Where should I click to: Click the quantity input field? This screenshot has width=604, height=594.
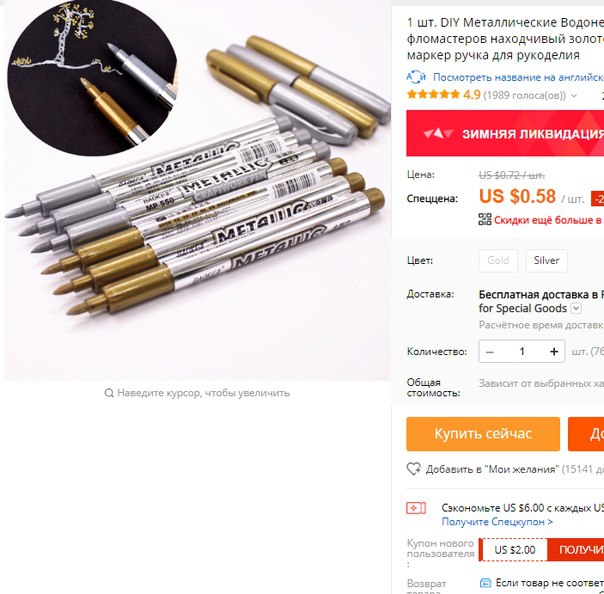[522, 351]
